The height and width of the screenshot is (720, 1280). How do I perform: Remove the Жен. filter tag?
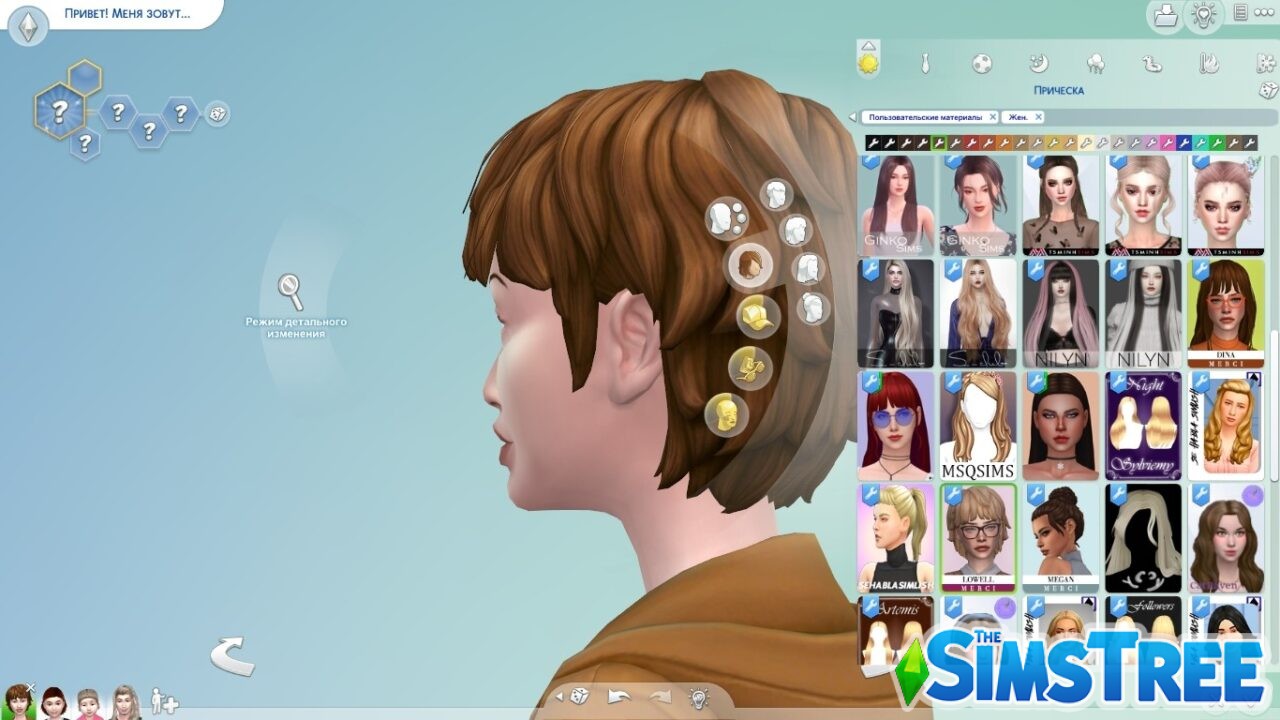[x=1038, y=117]
